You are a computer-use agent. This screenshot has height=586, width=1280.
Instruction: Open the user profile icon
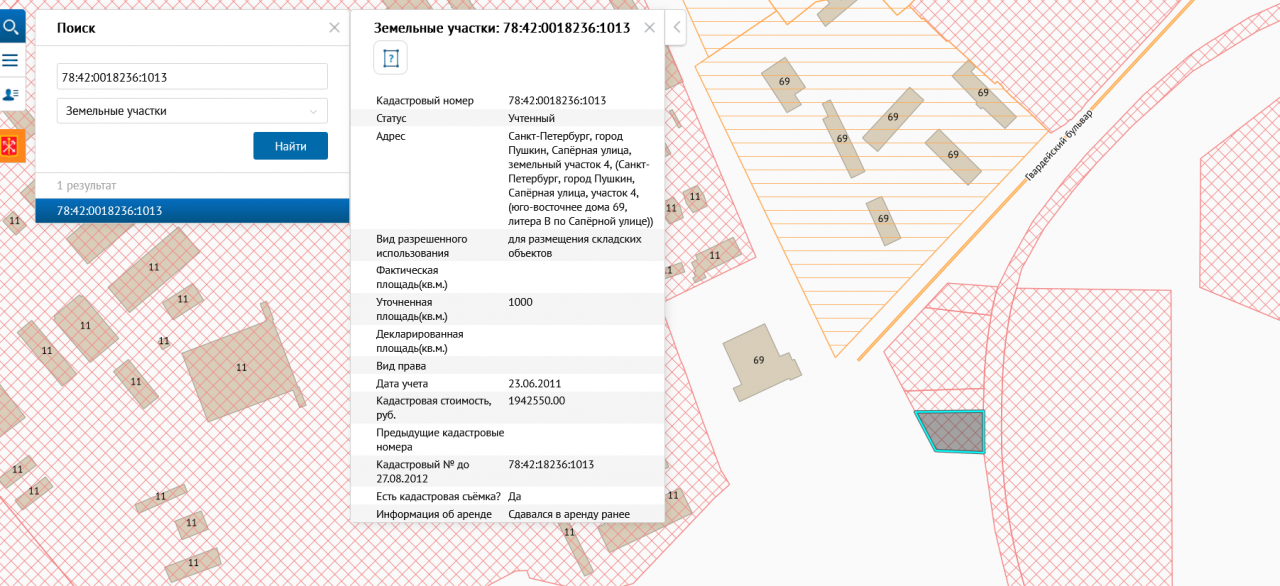11,94
